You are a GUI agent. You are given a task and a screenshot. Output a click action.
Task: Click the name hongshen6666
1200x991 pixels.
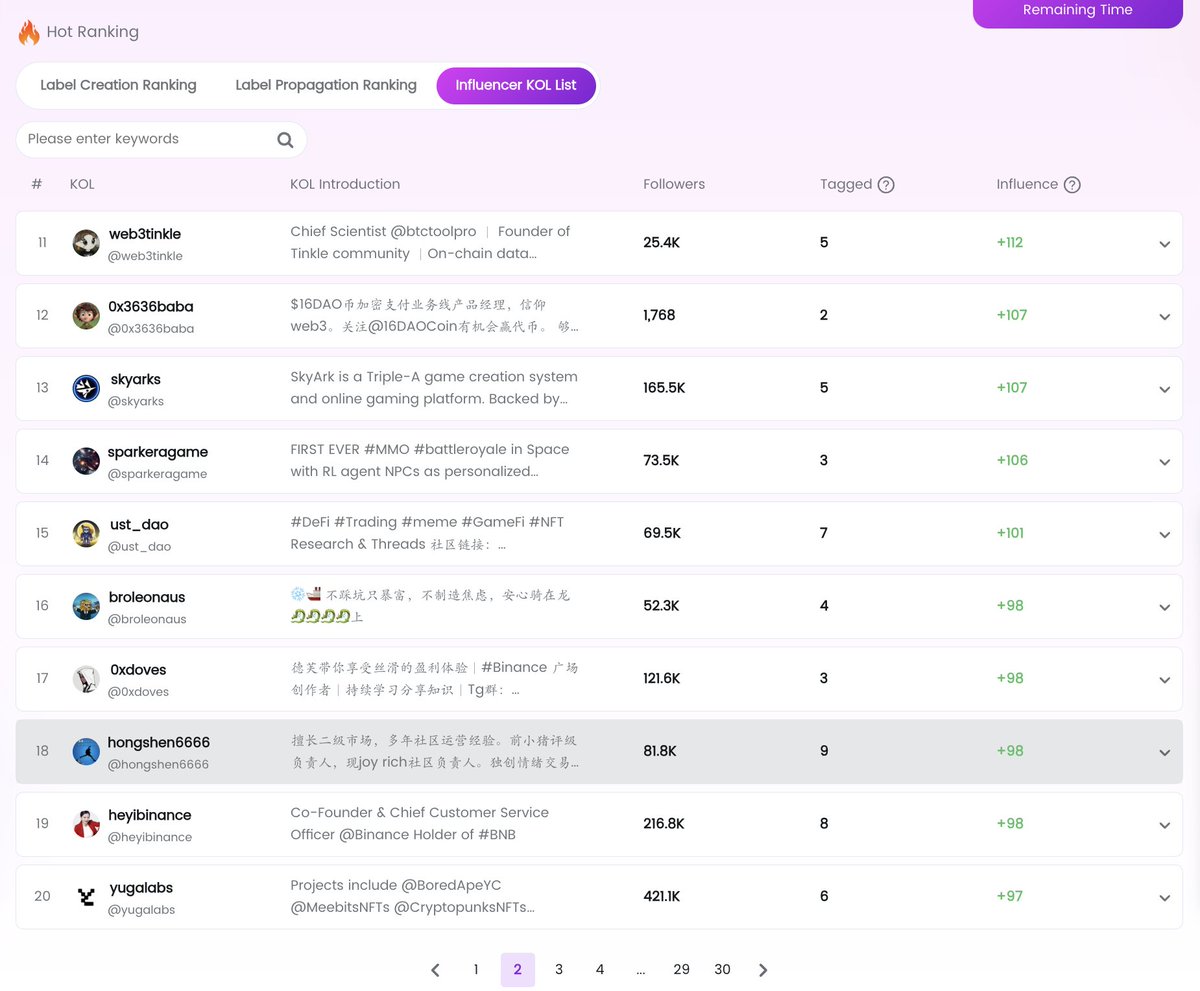pos(159,743)
